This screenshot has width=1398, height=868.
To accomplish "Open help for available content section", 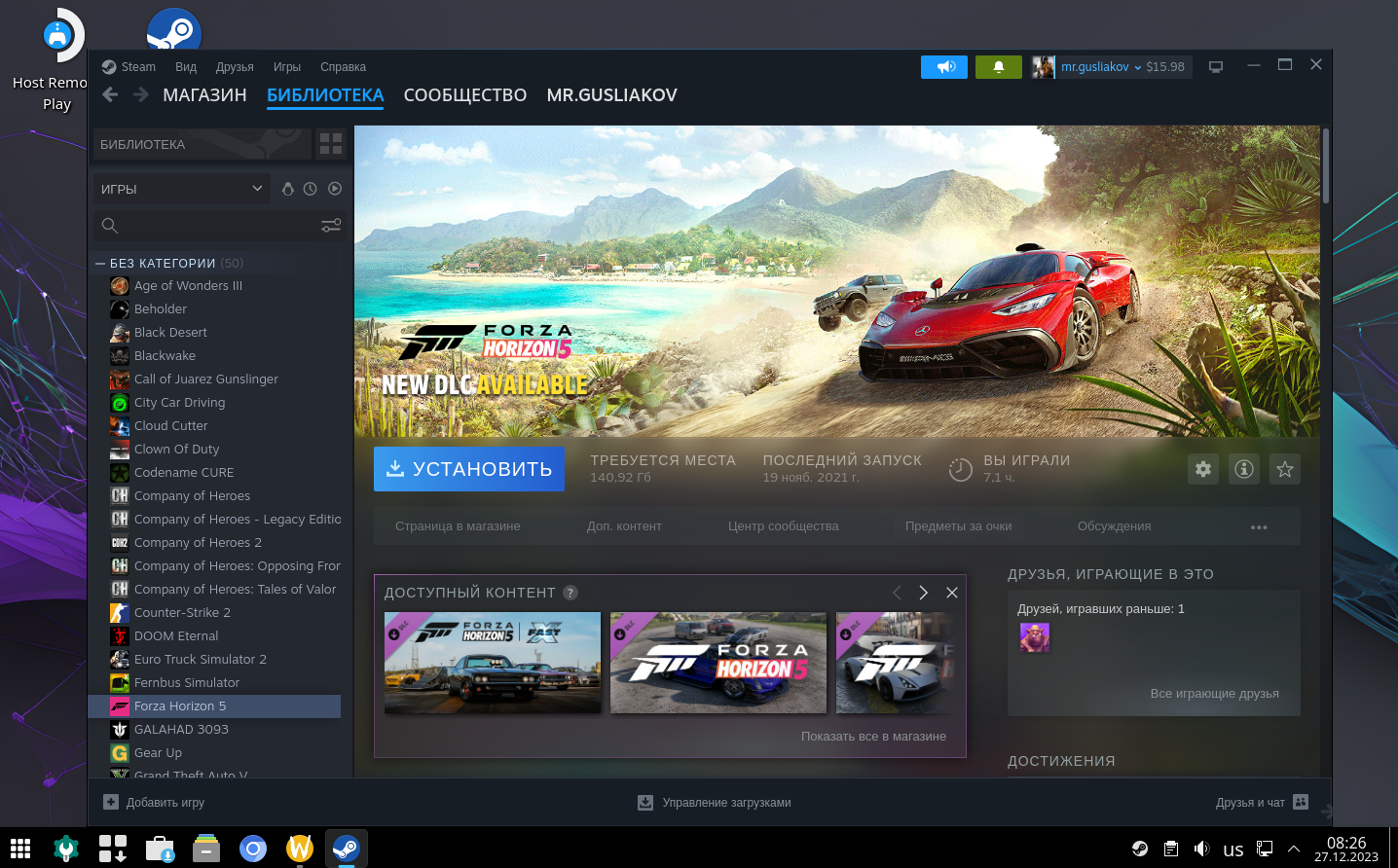I will 570,593.
